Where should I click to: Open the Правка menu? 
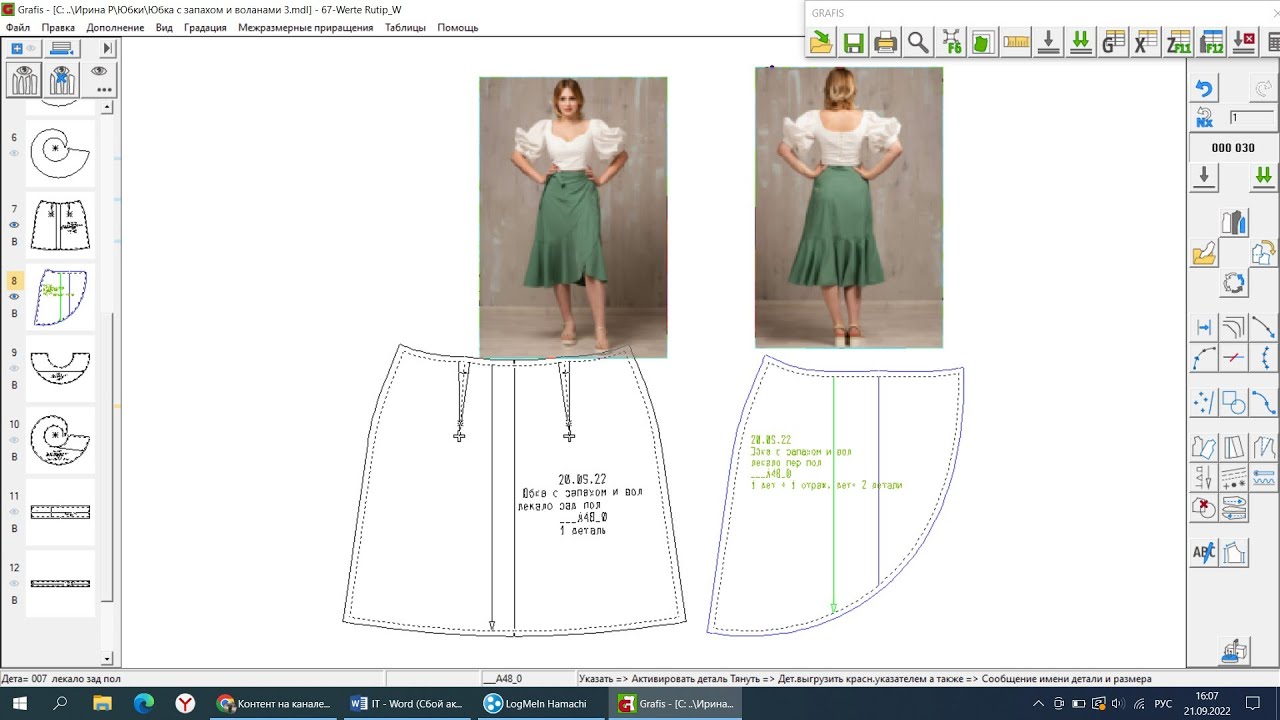(x=58, y=28)
